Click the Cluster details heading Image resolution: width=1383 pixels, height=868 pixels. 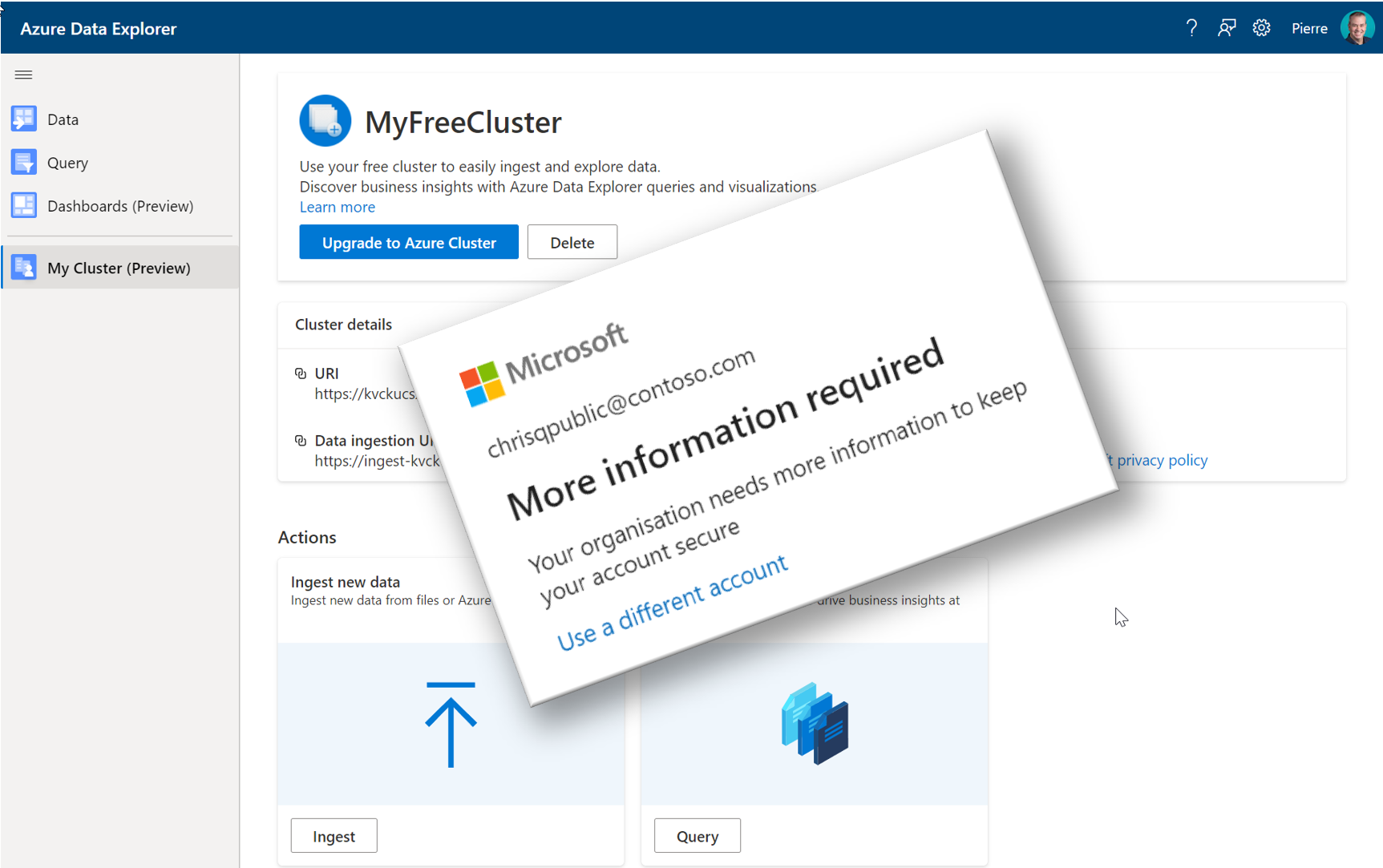(x=343, y=325)
